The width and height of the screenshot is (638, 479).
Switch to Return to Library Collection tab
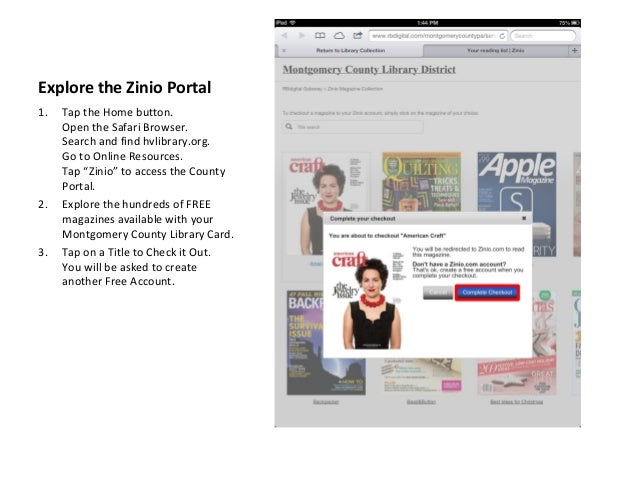(x=350, y=50)
